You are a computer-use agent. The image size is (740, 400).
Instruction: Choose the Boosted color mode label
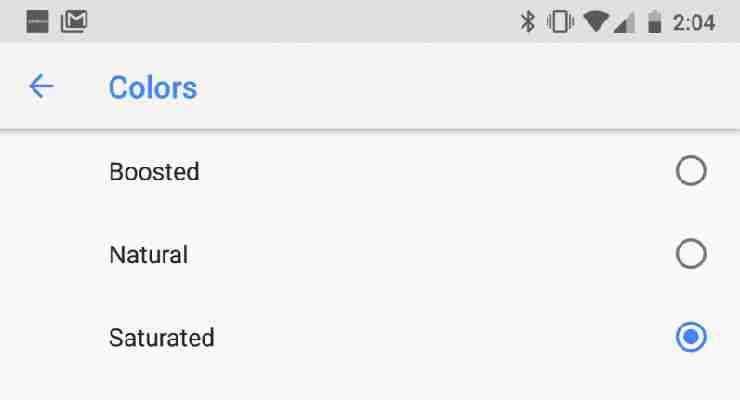154,171
